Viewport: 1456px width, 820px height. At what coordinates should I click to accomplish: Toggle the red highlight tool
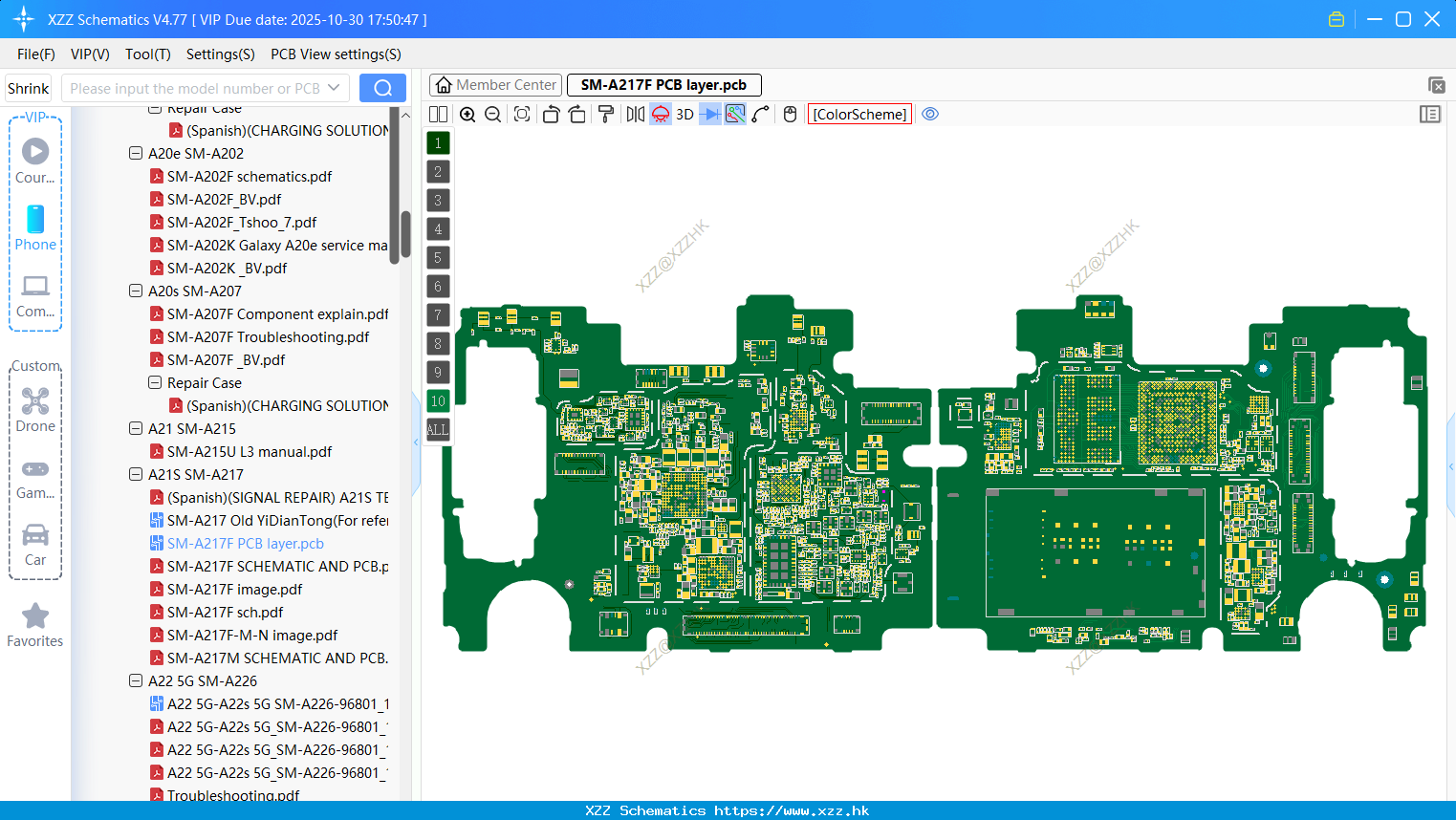[661, 115]
